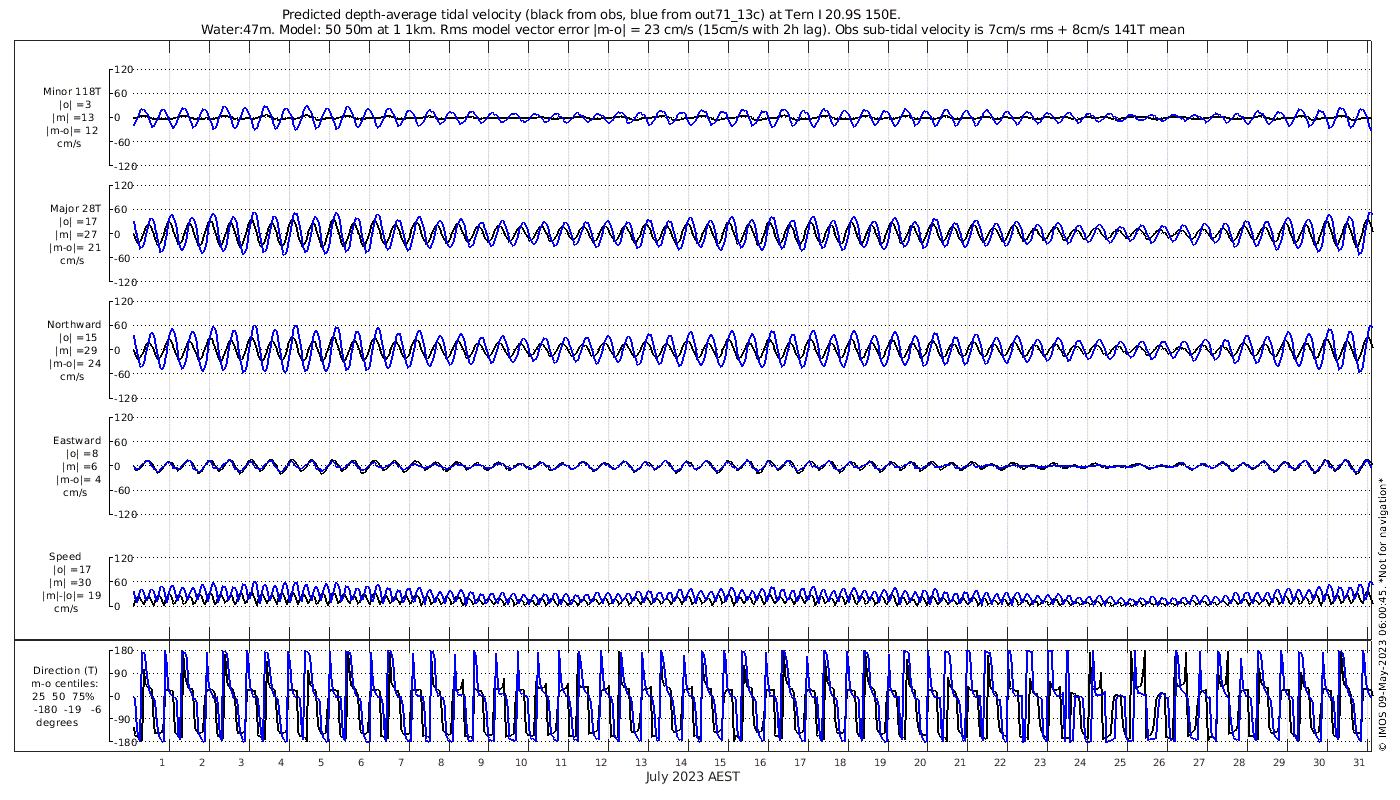Click the '|o| =8' value under Eastward

tap(79, 453)
